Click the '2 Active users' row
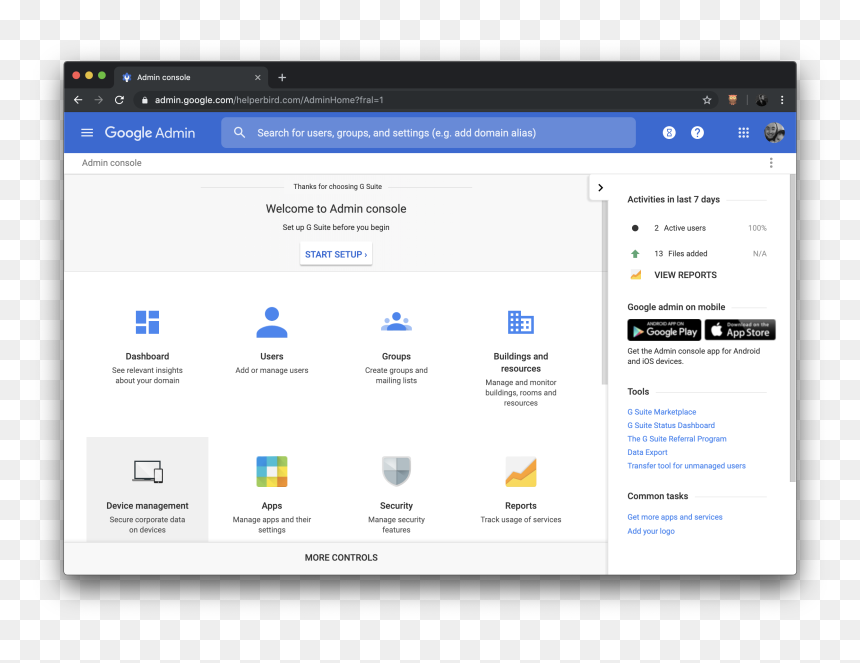Screen dimensions: 860x663 coord(698,228)
